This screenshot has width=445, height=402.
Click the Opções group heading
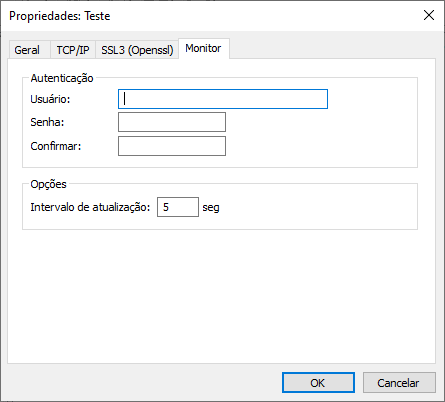49,184
